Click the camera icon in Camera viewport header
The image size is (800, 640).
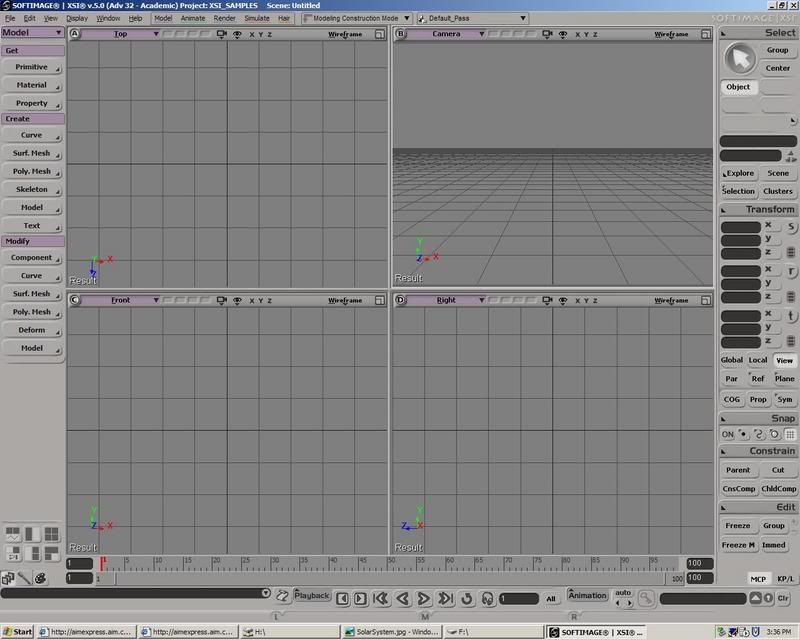click(x=547, y=34)
